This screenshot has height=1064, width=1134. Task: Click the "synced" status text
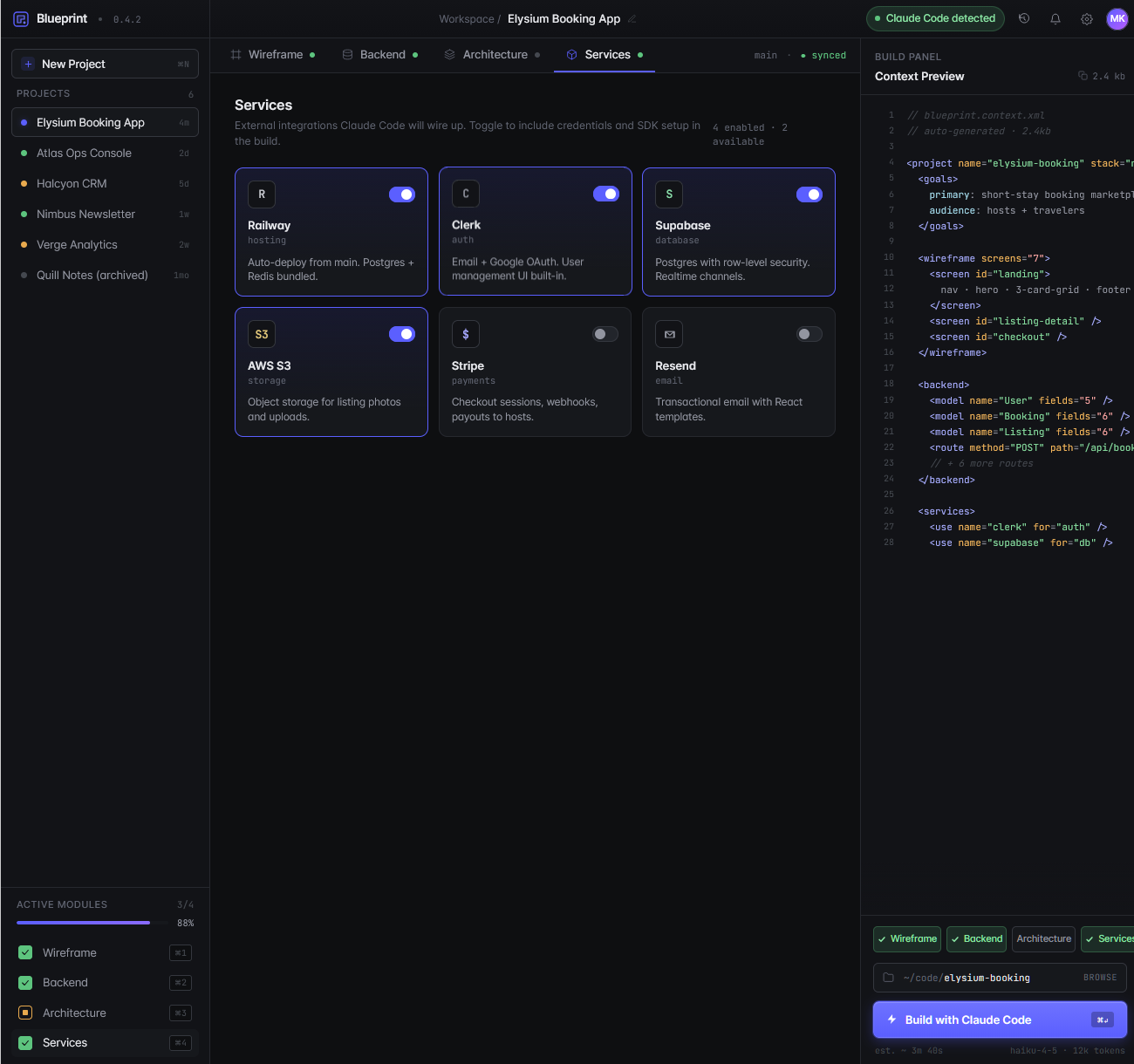(x=829, y=56)
